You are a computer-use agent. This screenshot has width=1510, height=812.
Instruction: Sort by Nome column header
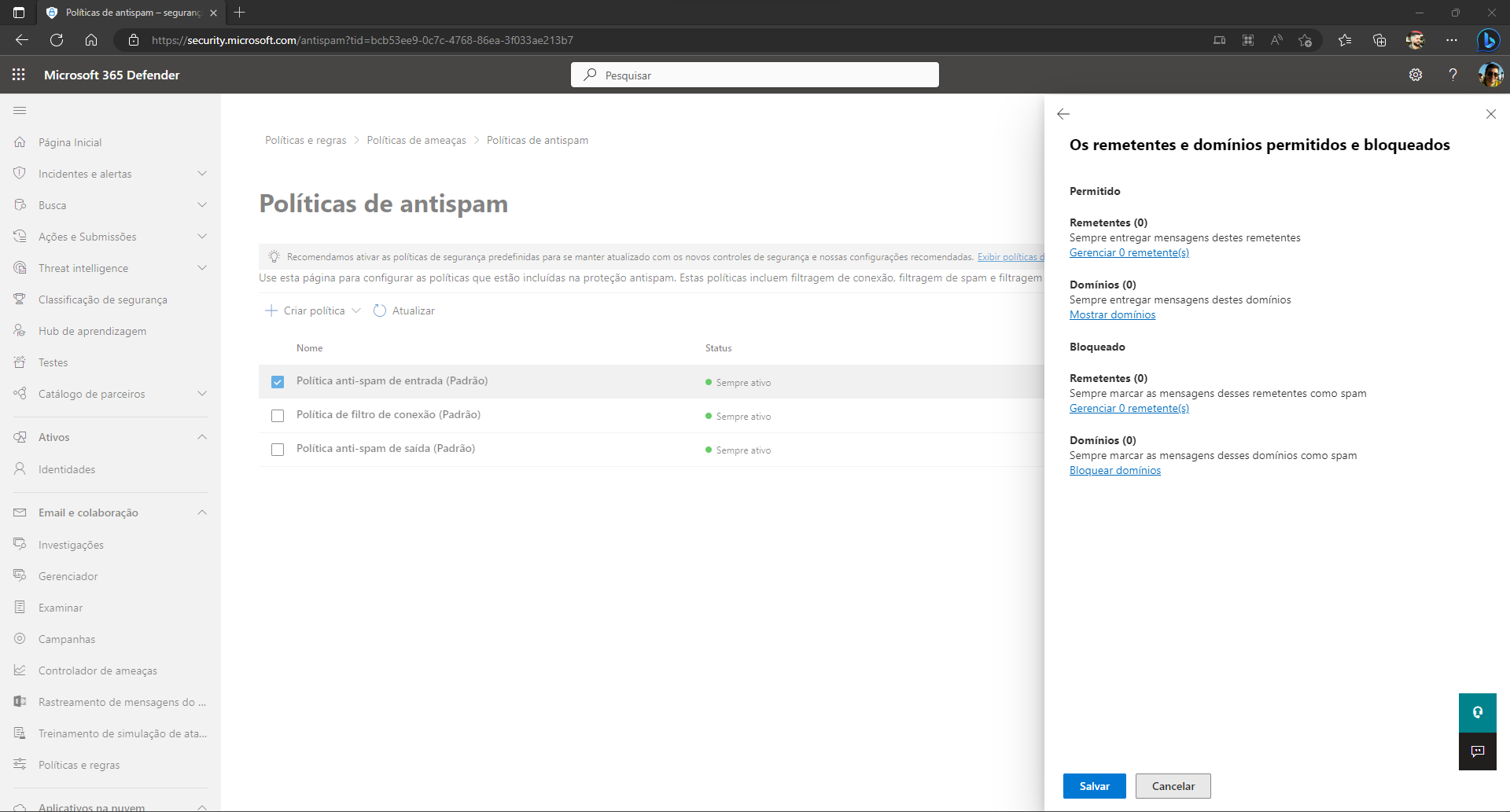click(309, 348)
